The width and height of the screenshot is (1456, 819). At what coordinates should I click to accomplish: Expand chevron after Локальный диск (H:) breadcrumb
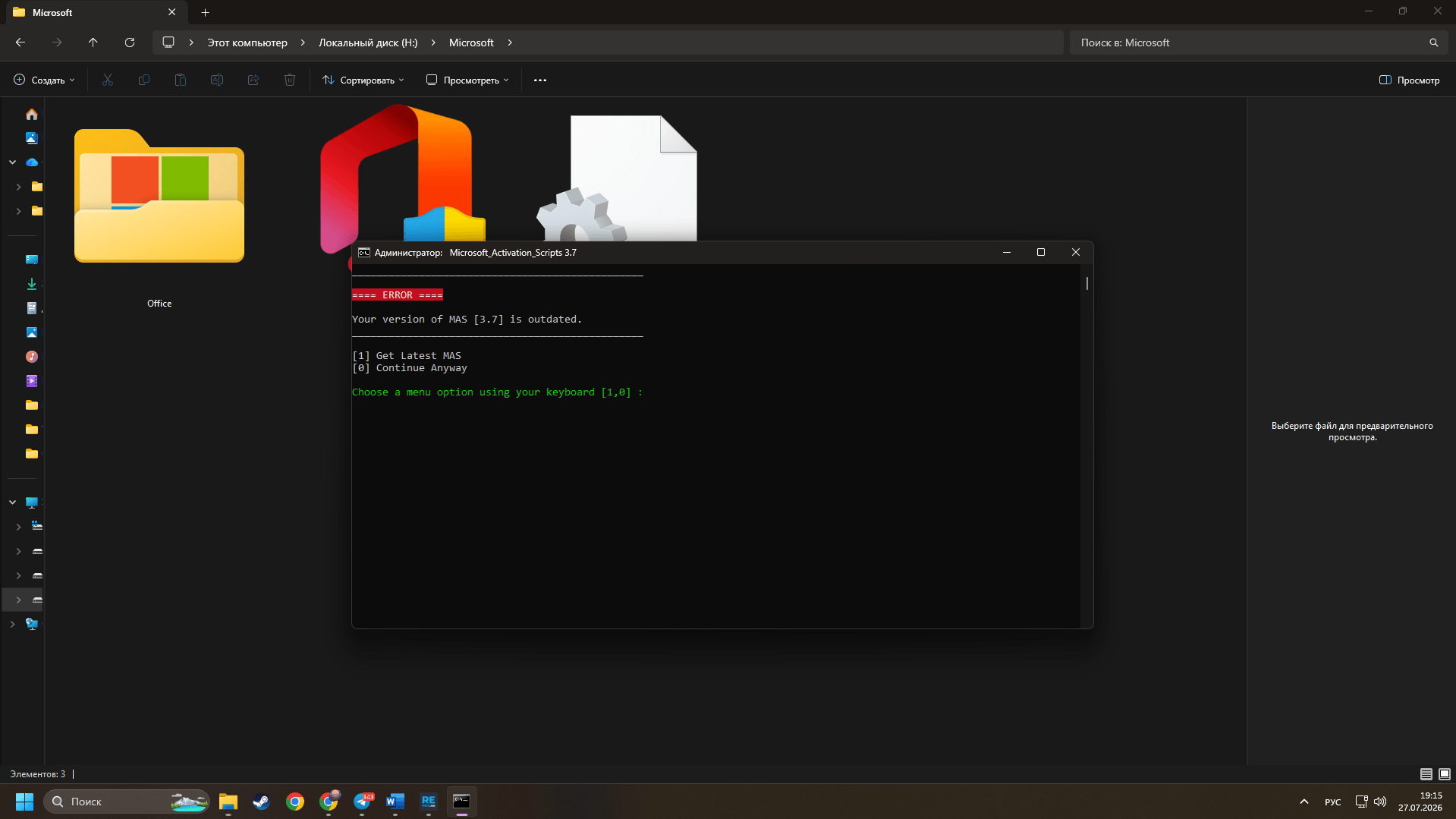(433, 43)
